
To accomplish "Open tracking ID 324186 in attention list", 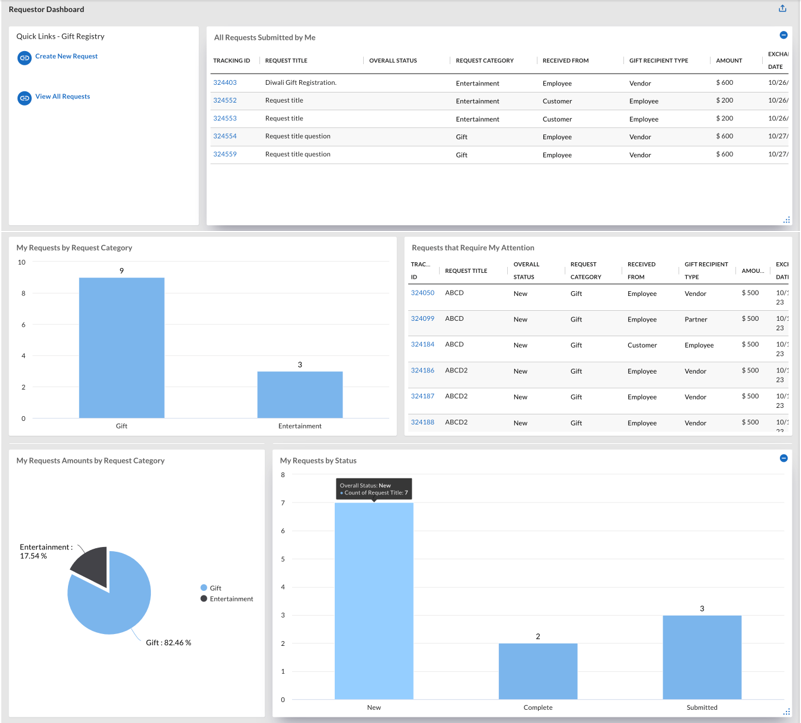I will coord(422,370).
